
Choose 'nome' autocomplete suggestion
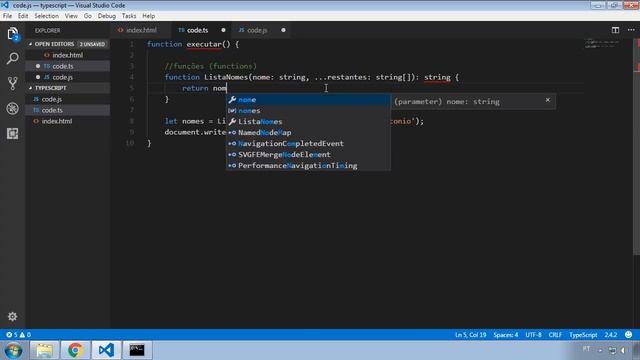(309, 100)
